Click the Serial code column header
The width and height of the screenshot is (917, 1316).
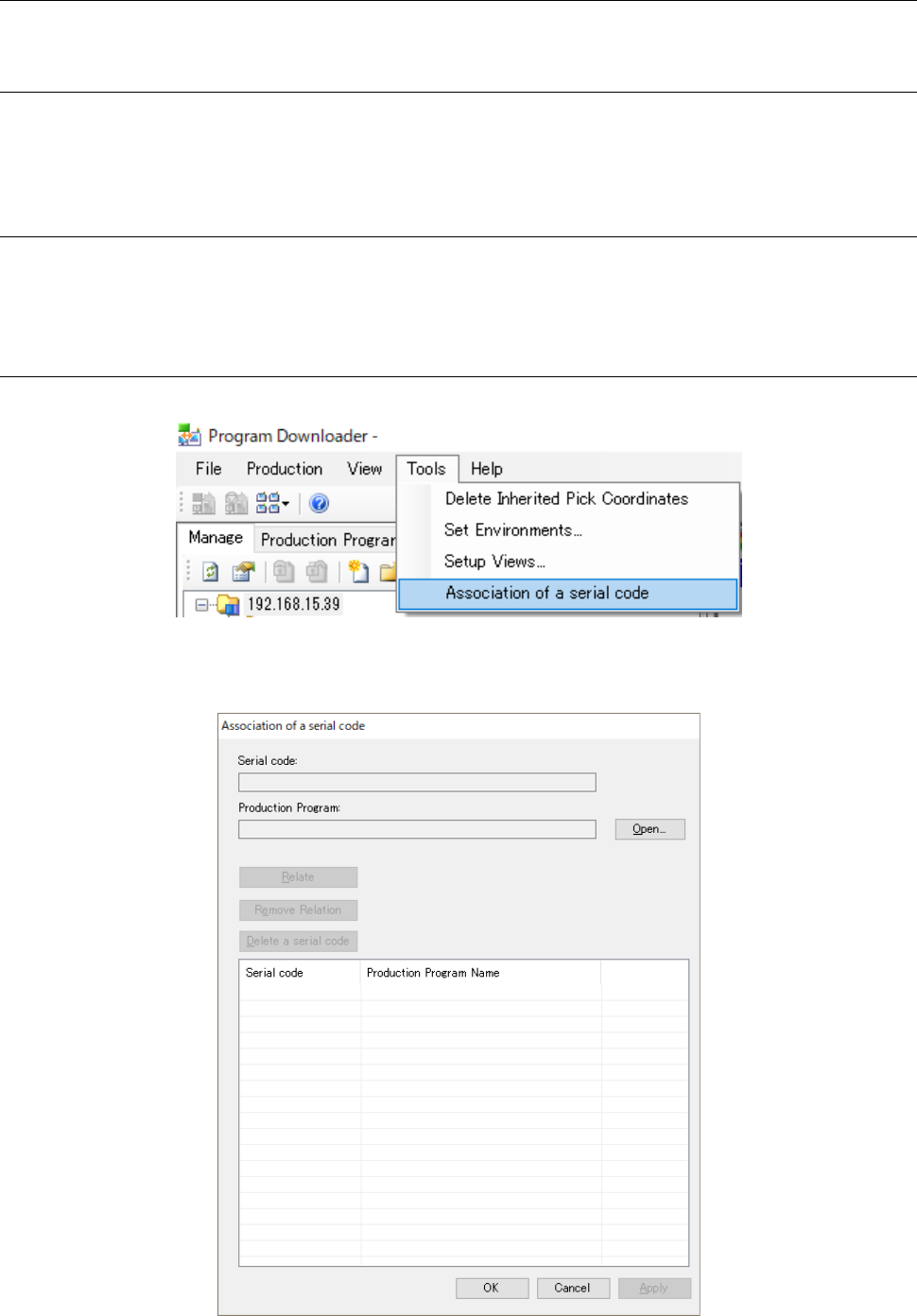pos(300,973)
